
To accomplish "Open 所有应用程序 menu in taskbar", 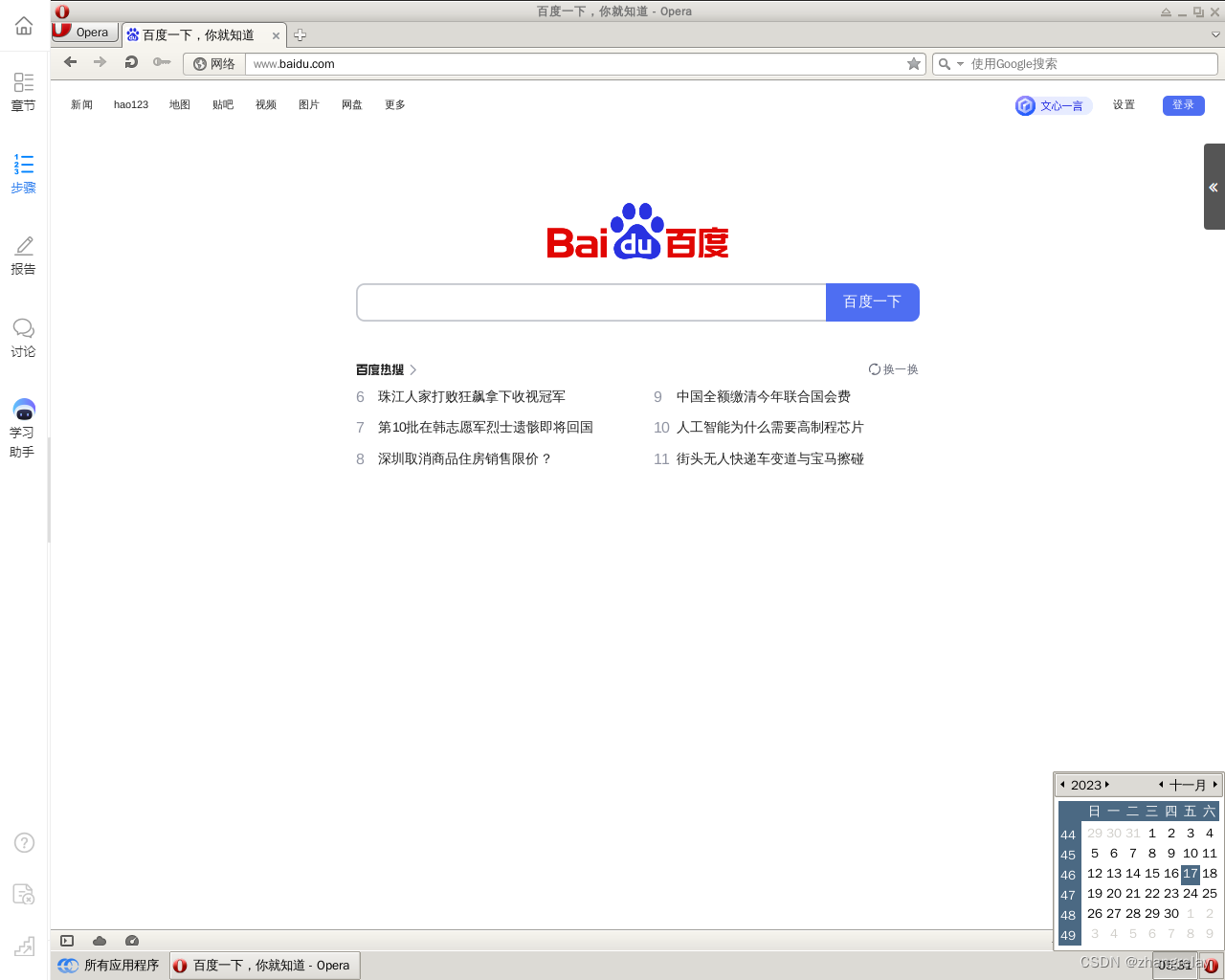I will point(109,966).
